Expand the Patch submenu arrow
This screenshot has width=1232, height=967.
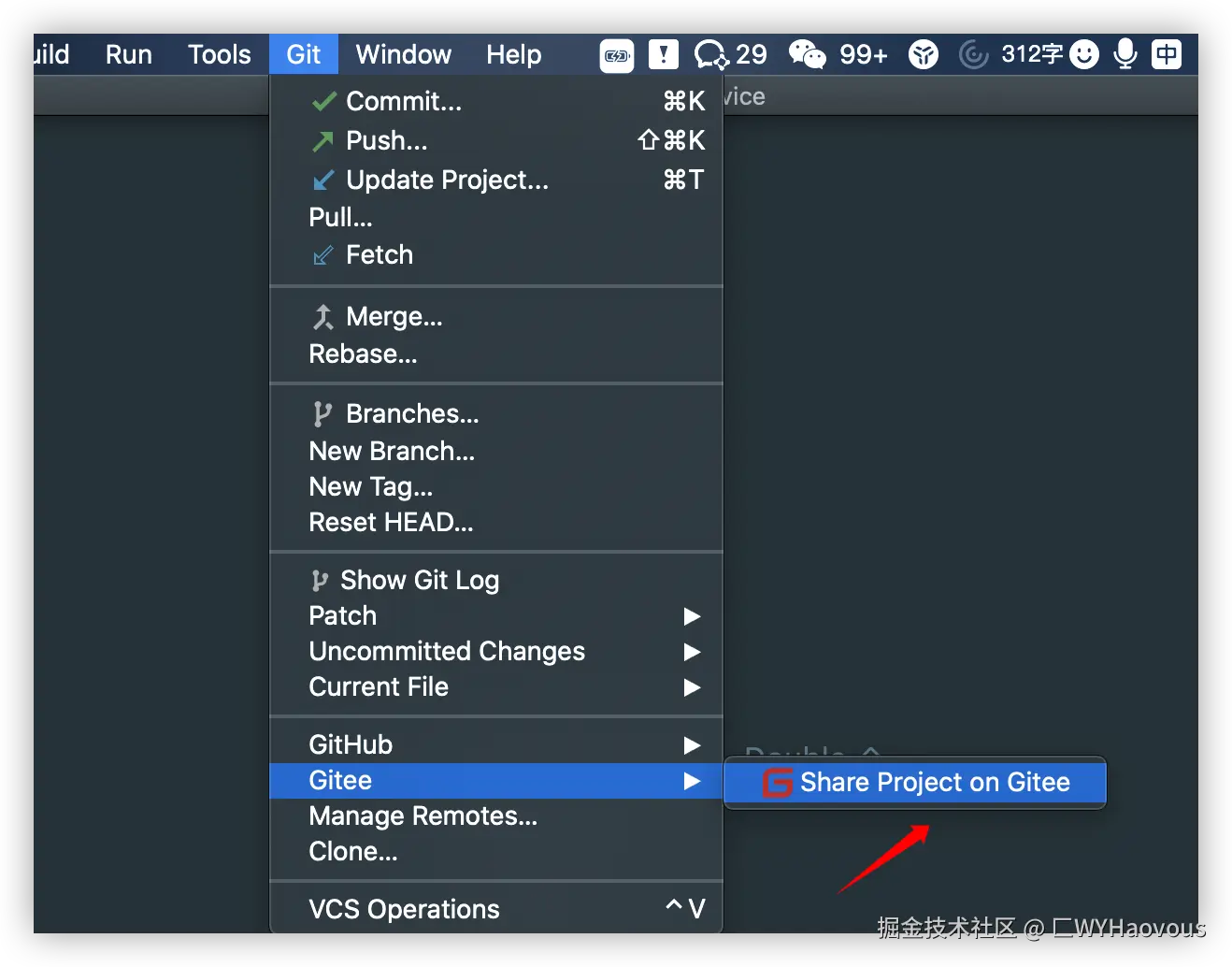click(x=692, y=616)
